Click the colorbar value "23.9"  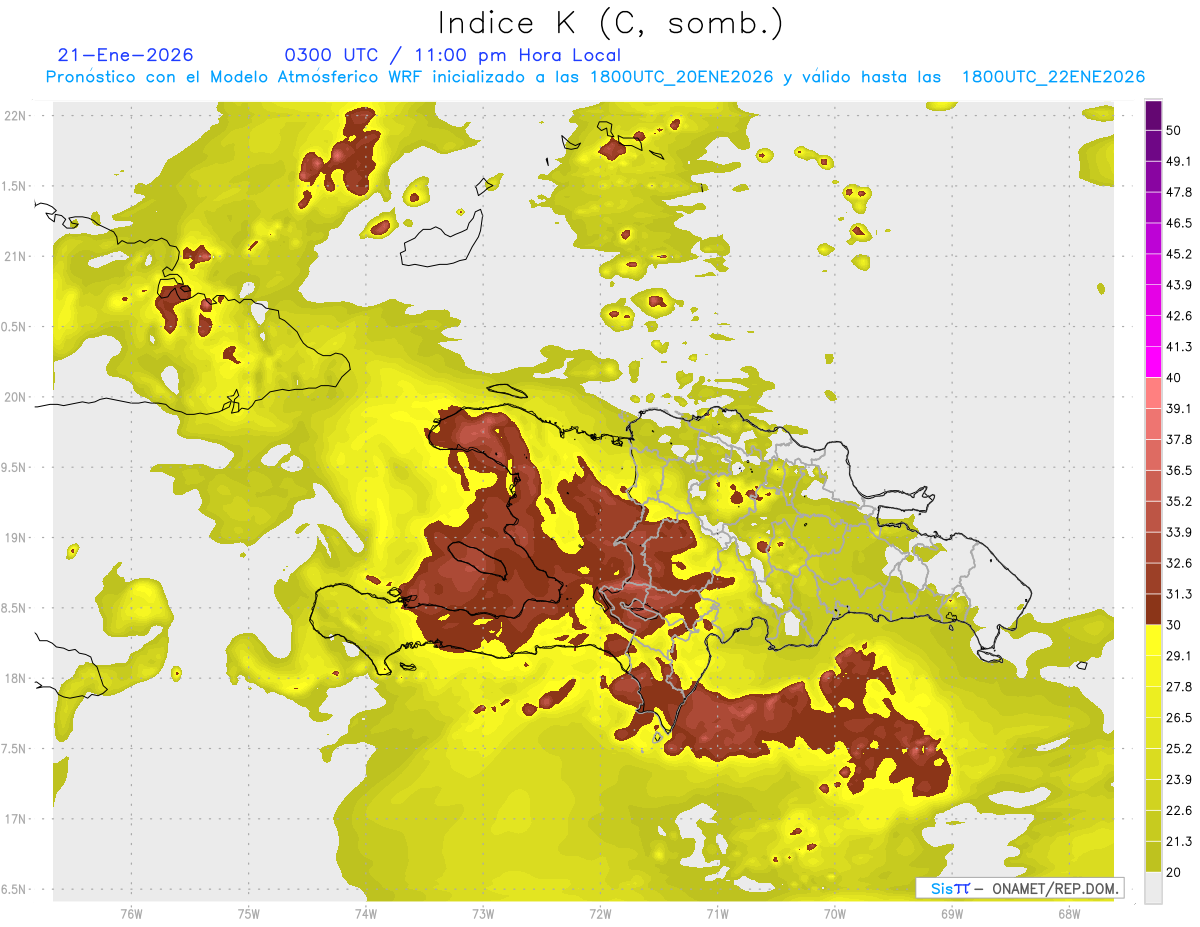pyautogui.click(x=1180, y=779)
